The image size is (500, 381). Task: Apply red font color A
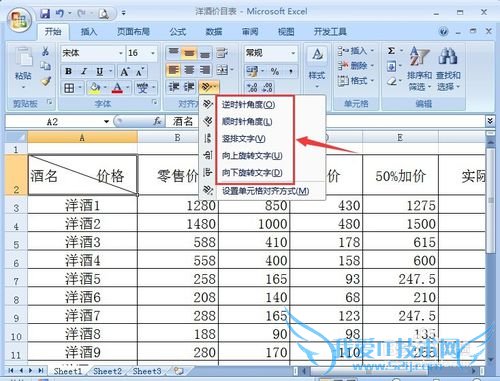[117, 88]
